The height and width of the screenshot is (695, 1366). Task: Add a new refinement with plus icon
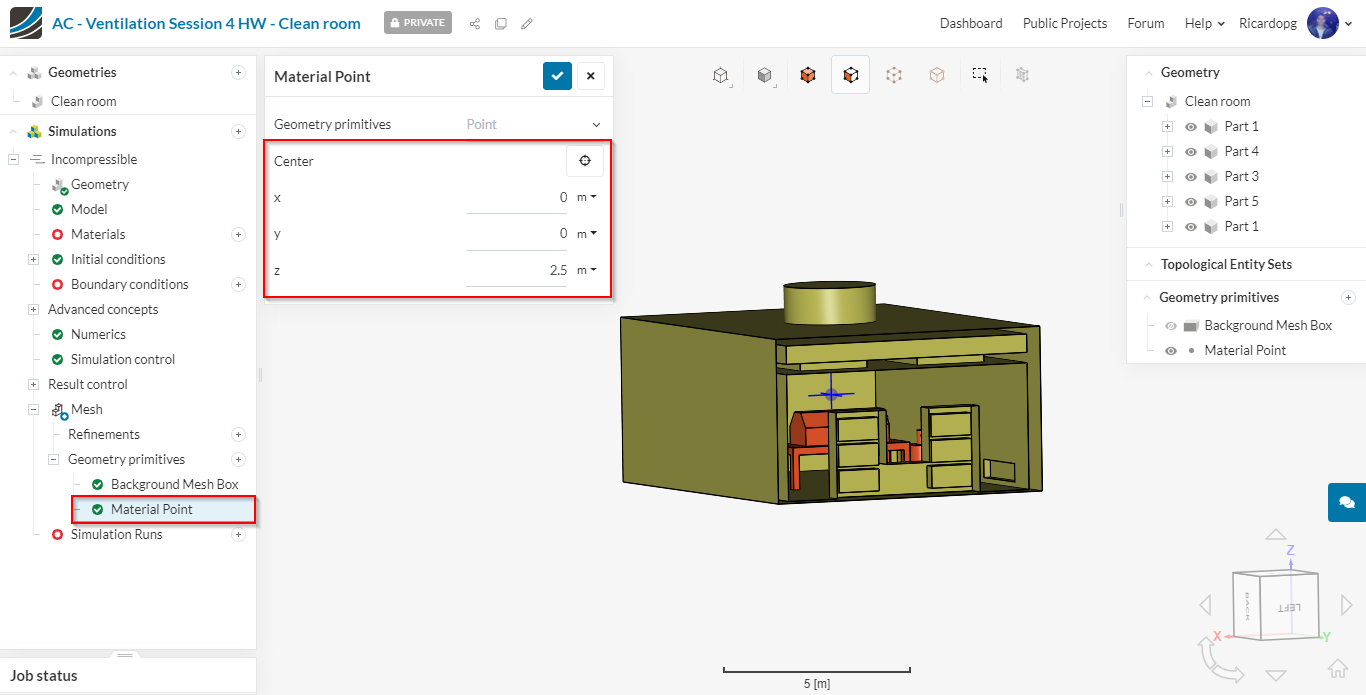[x=238, y=434]
